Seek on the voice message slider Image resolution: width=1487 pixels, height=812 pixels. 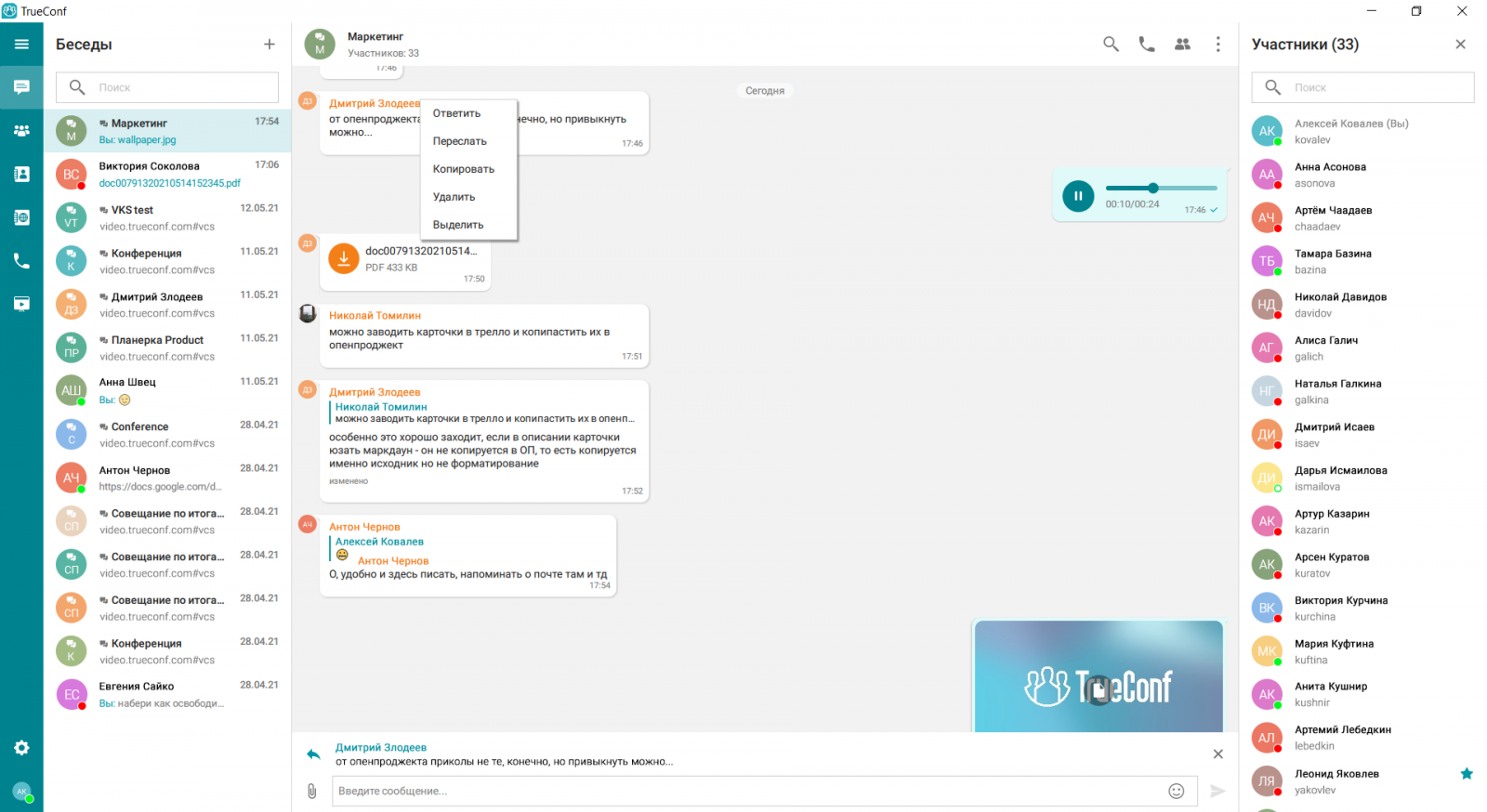[1161, 188]
